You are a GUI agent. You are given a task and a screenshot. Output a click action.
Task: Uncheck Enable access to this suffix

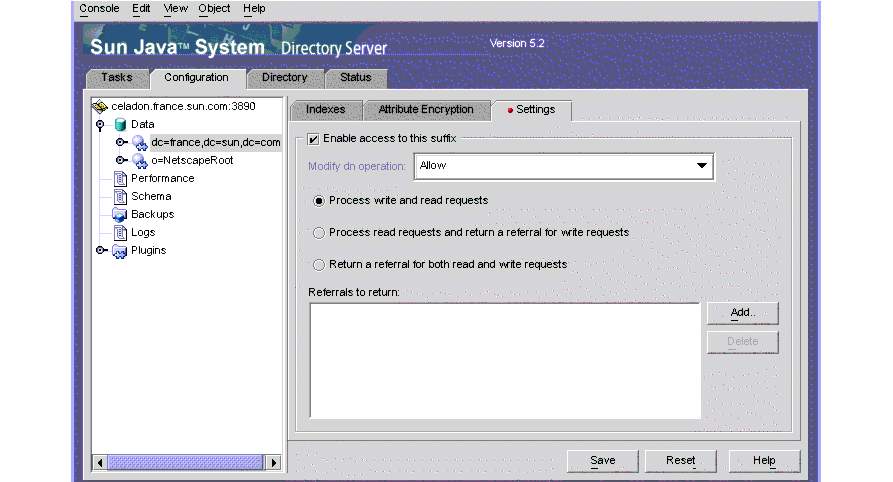click(313, 139)
